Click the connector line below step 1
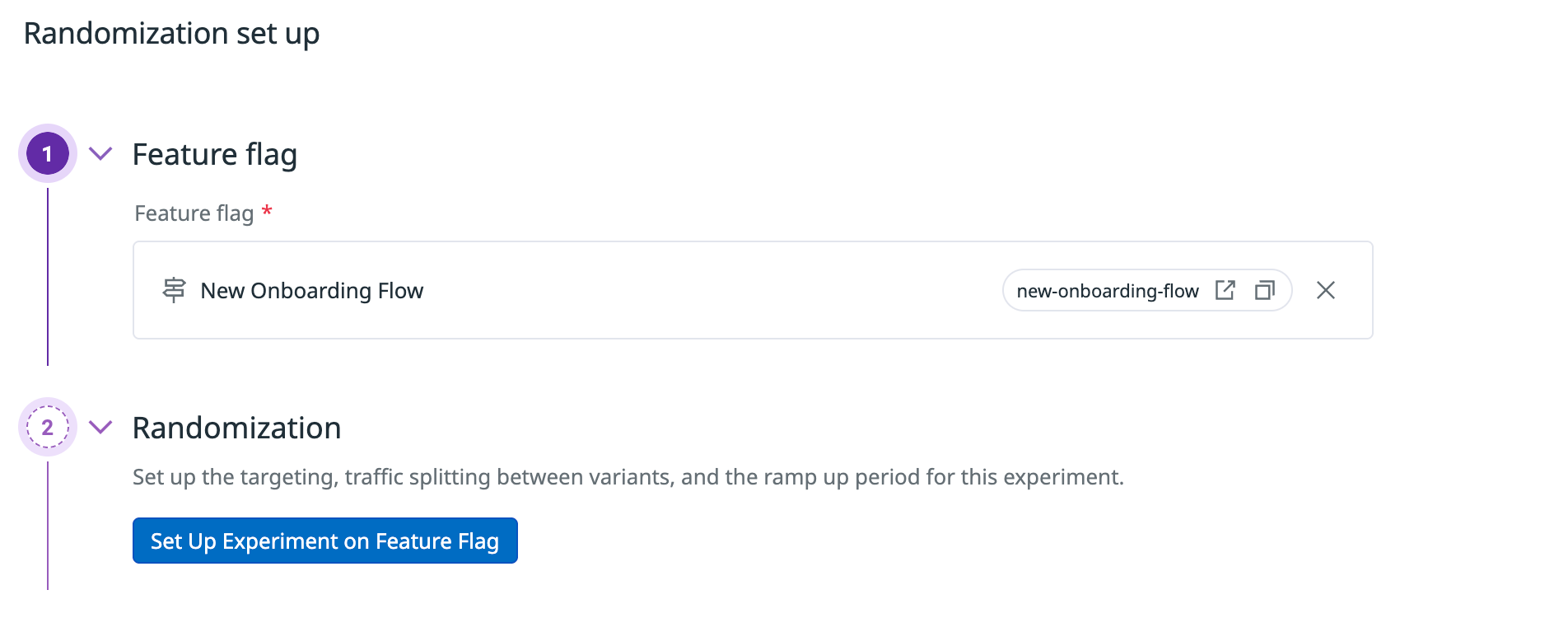The width and height of the screenshot is (1568, 618). [x=48, y=276]
